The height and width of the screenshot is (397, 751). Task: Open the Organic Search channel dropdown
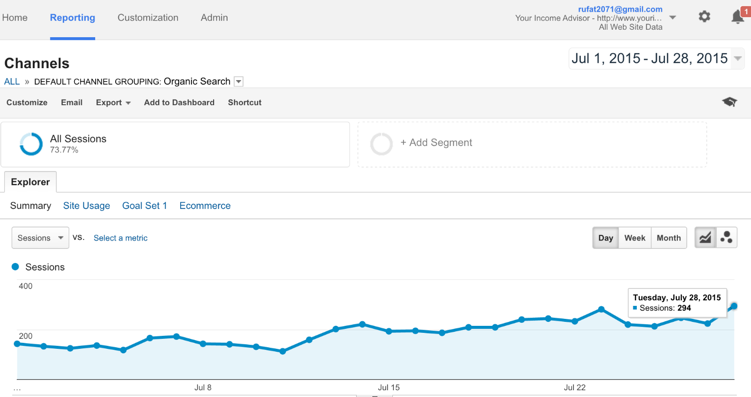click(239, 81)
